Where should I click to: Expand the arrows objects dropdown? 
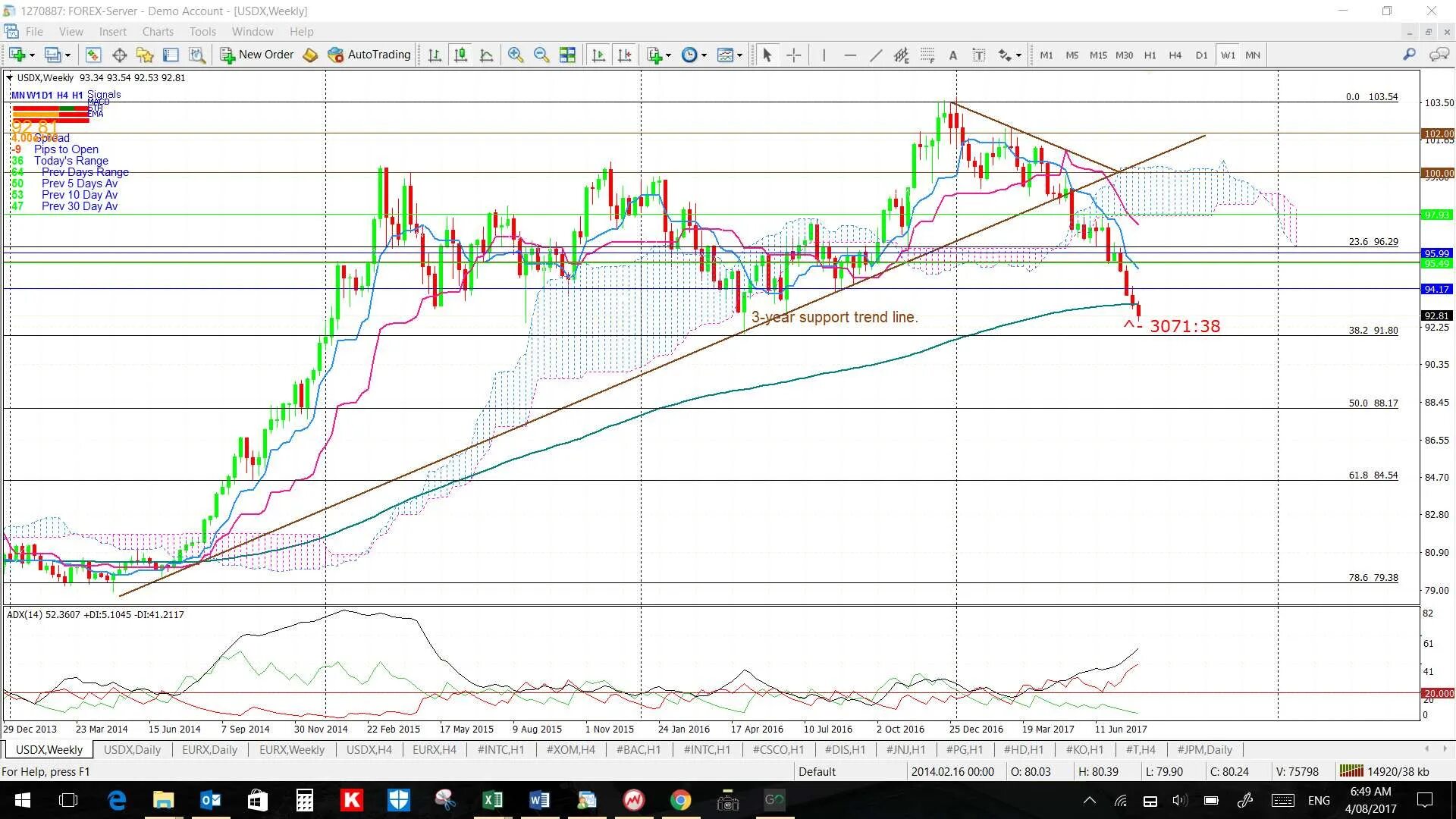point(1018,55)
